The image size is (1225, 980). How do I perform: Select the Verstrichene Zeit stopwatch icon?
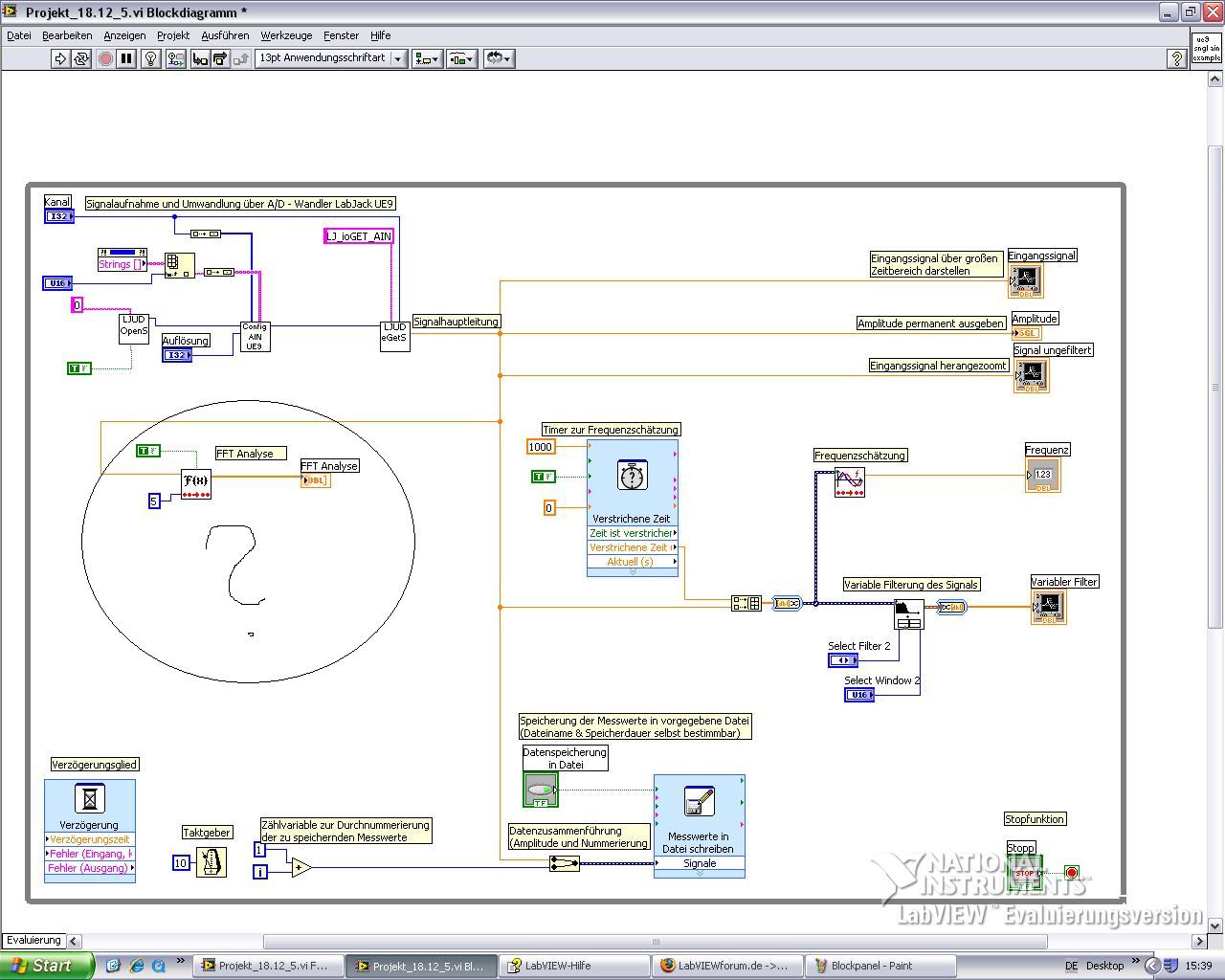click(x=632, y=476)
